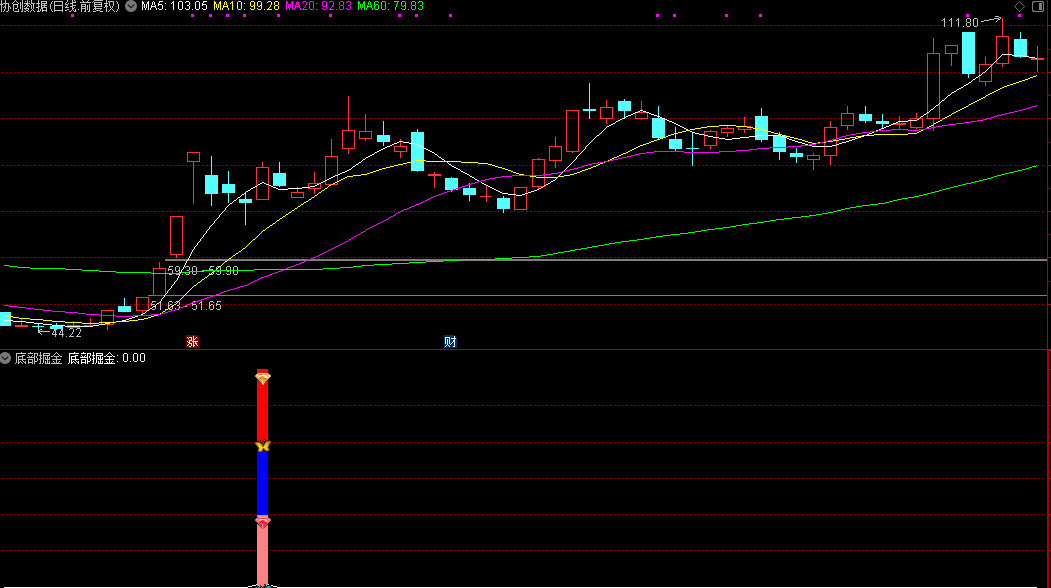Select the MA60: 79.83 label
Image resolution: width=1051 pixels, height=588 pixels.
point(390,6)
